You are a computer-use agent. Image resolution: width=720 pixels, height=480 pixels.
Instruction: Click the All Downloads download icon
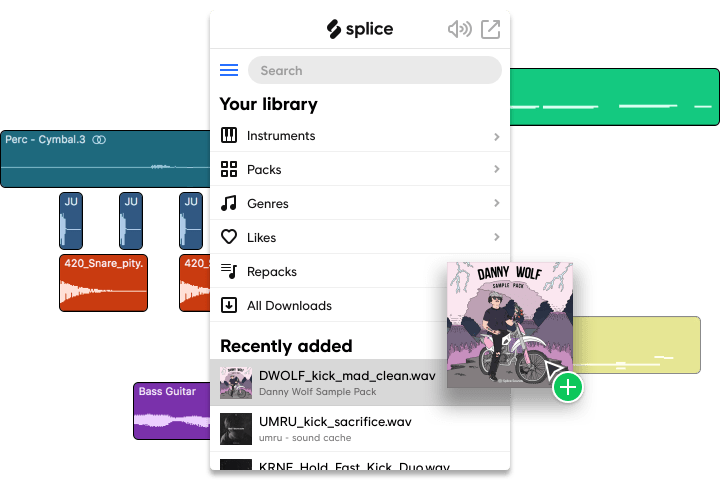(229, 305)
